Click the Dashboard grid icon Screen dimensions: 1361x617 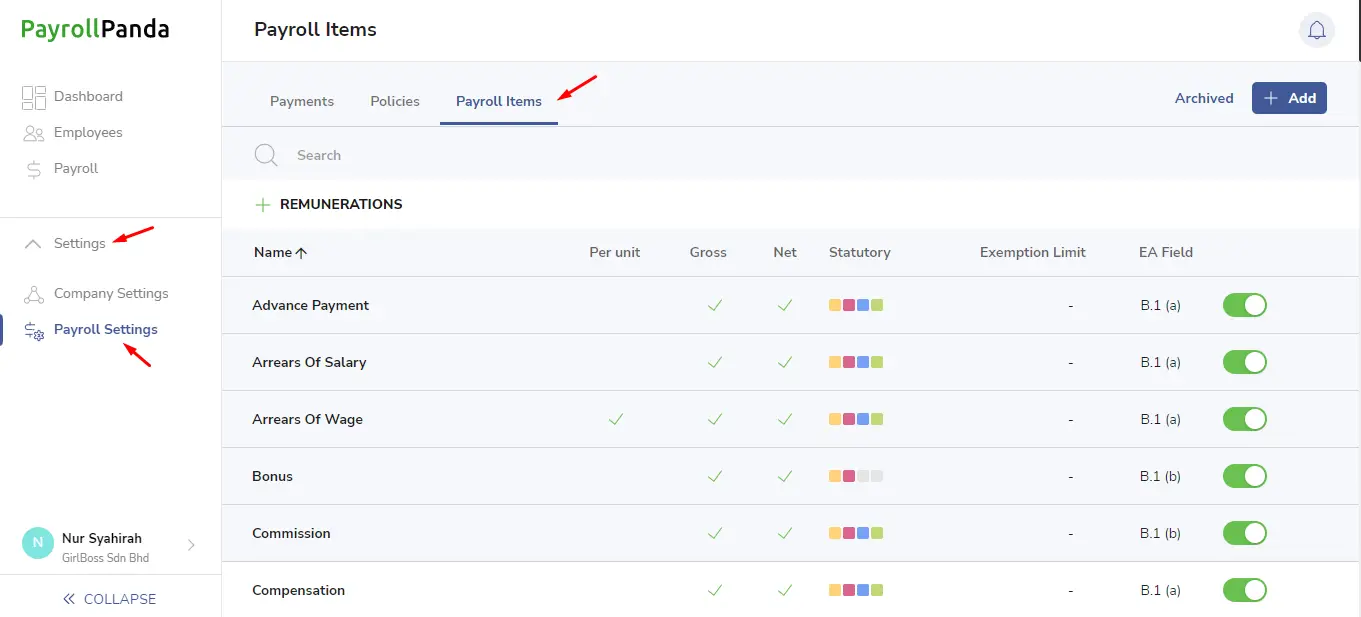34,97
